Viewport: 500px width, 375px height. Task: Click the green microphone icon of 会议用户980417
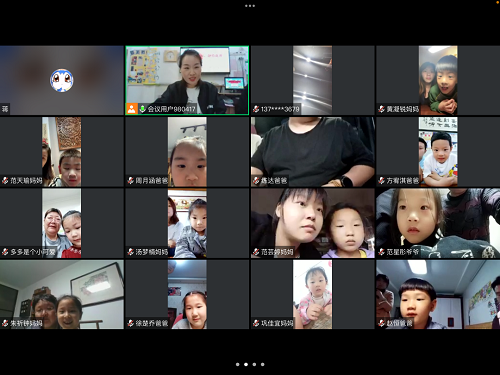point(142,109)
